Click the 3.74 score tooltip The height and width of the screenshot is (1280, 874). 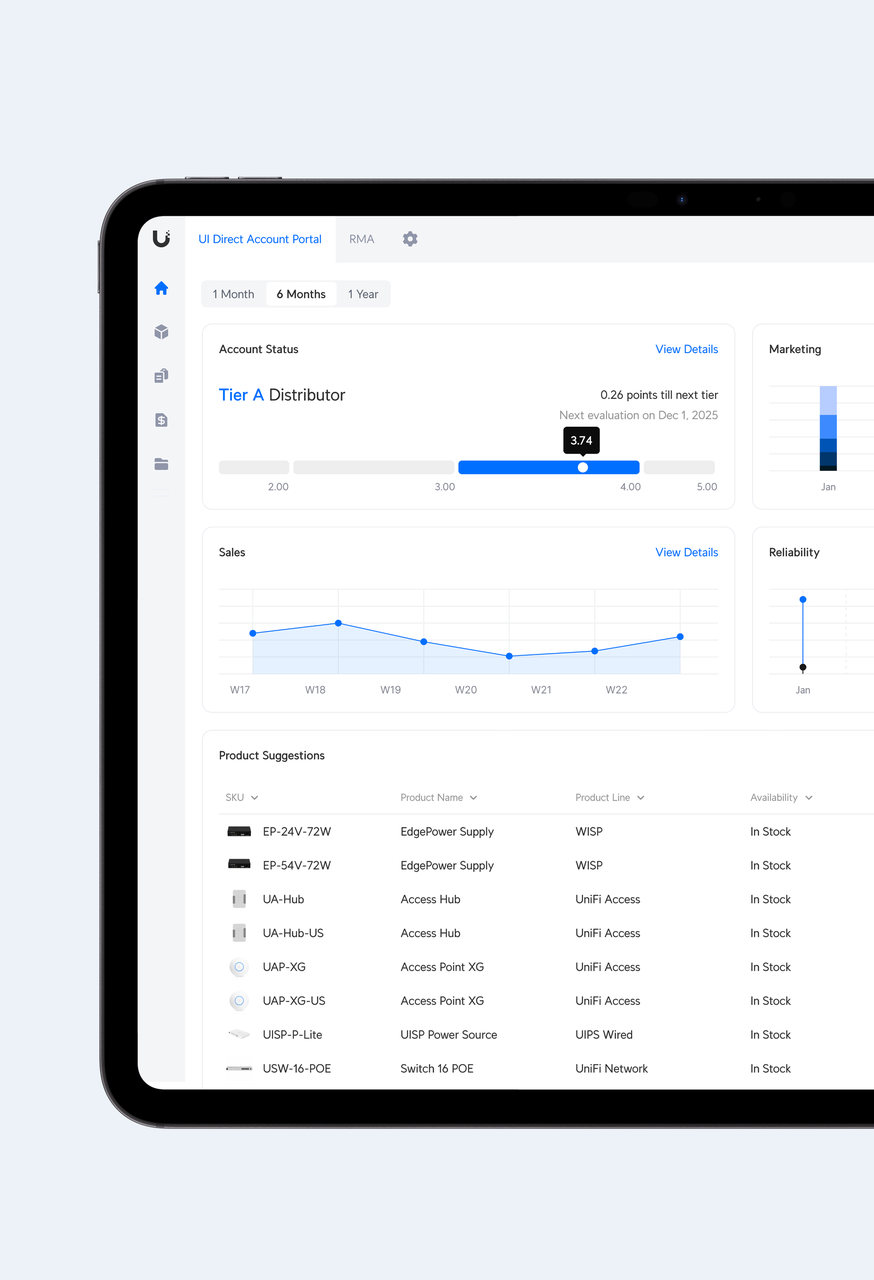click(x=582, y=440)
